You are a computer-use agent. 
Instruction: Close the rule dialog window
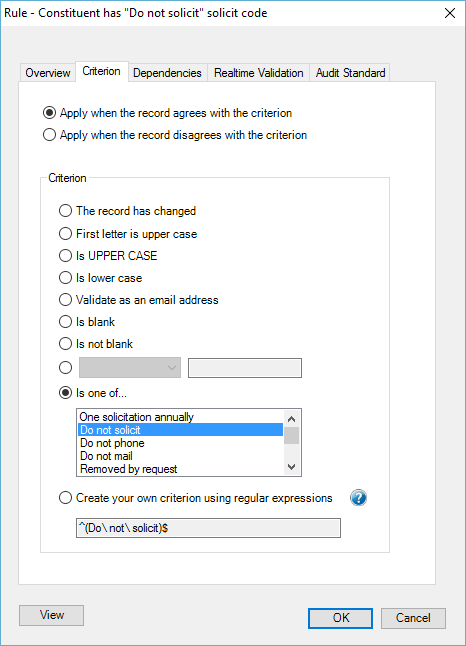point(450,13)
